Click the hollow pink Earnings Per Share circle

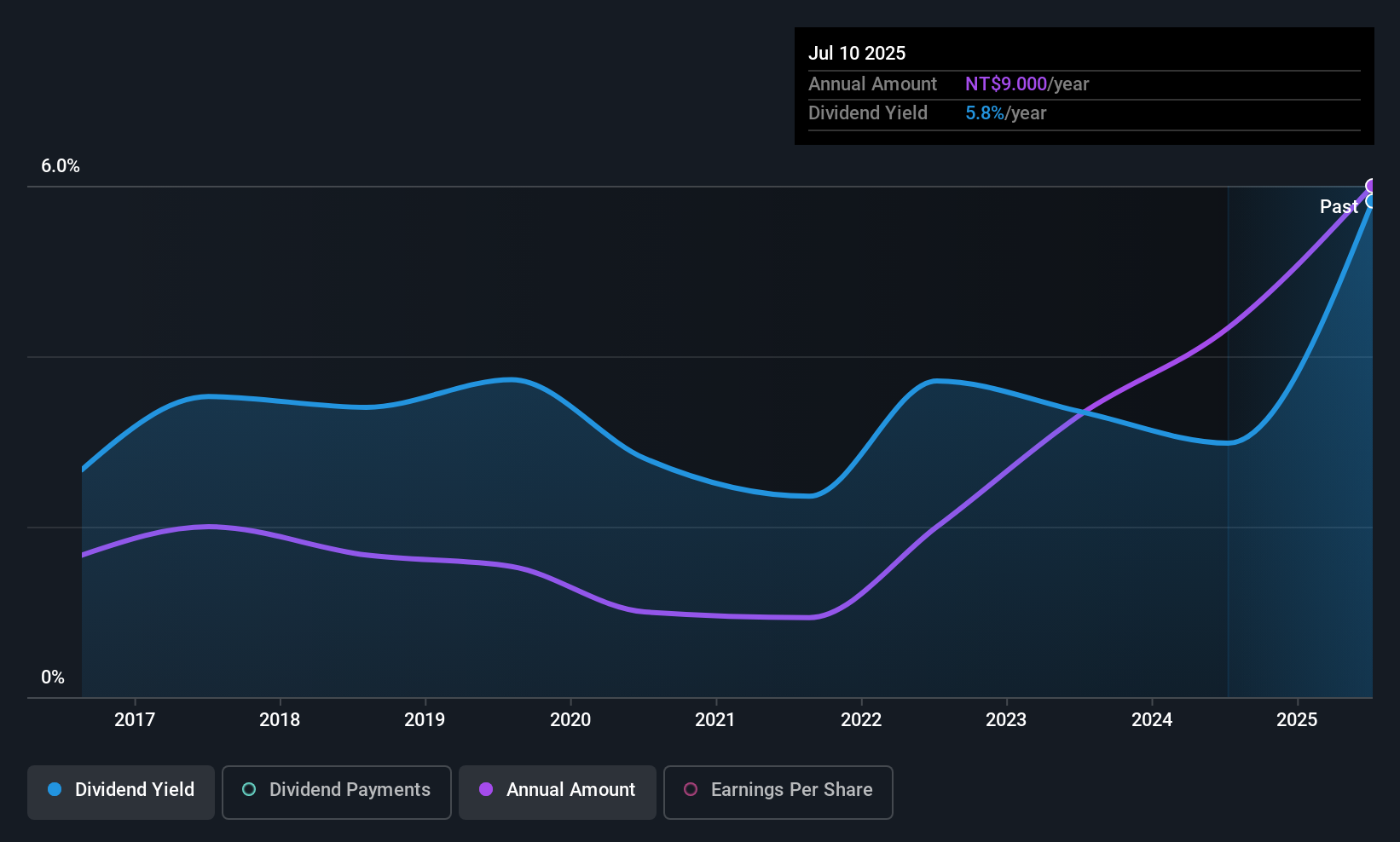[x=691, y=789]
